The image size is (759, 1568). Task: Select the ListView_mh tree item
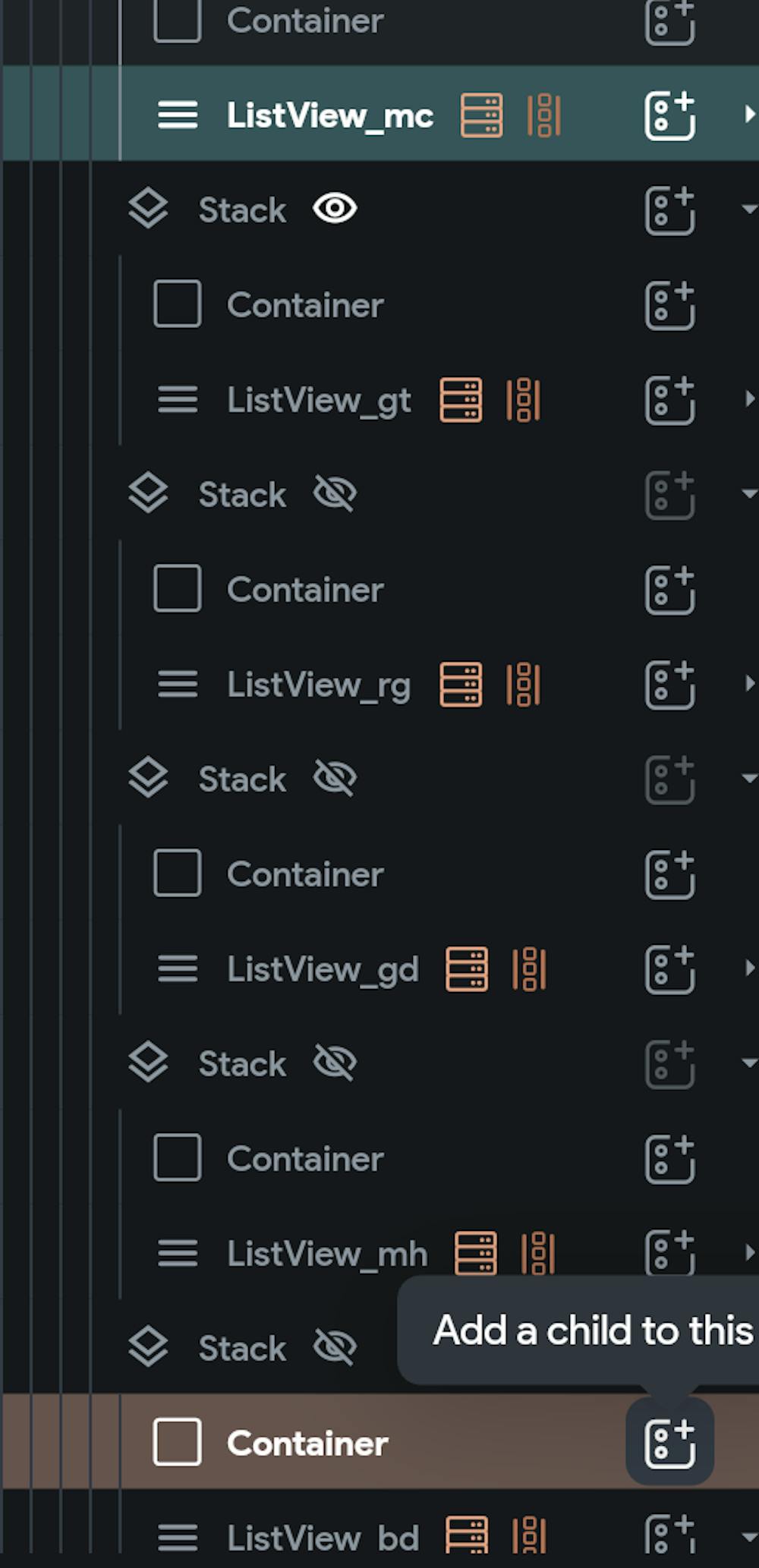[x=326, y=1254]
